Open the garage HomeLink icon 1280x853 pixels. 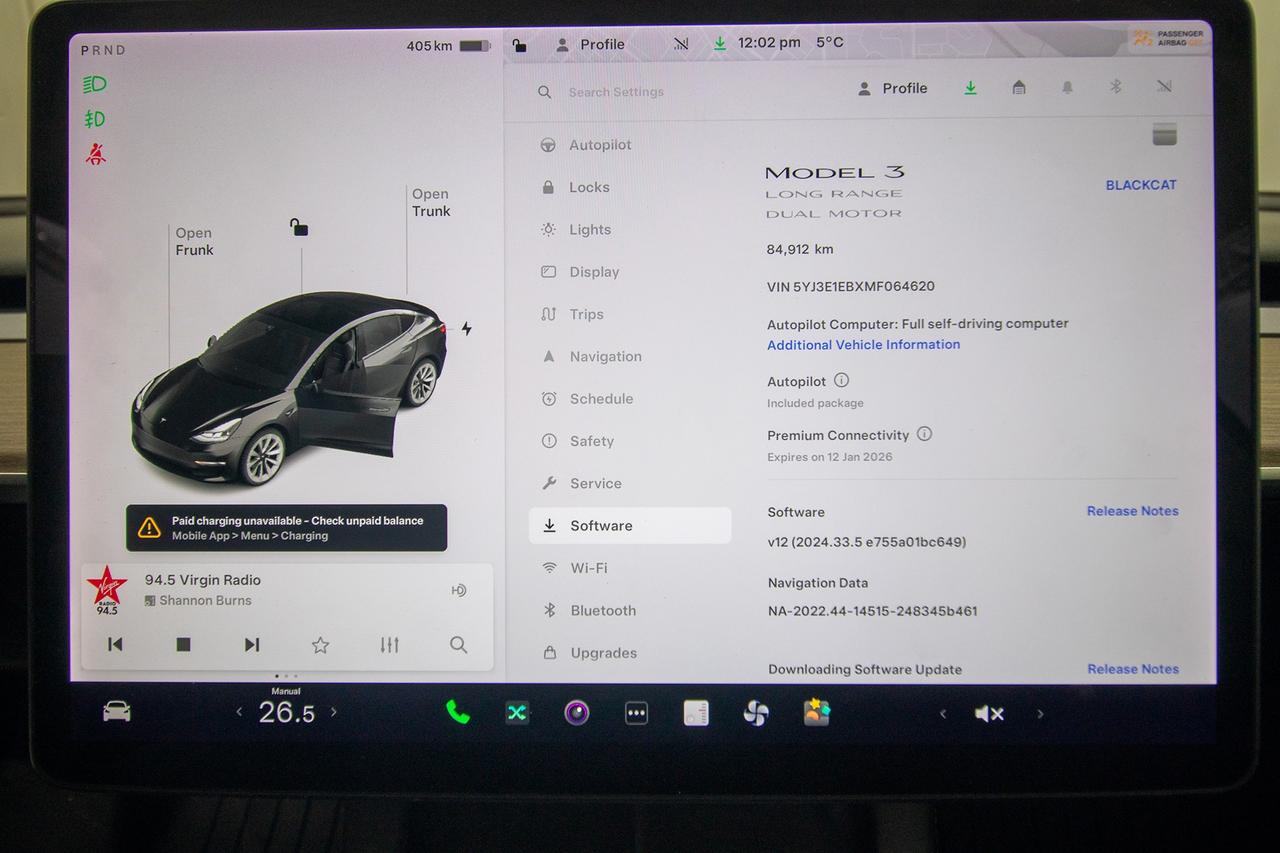click(1019, 88)
